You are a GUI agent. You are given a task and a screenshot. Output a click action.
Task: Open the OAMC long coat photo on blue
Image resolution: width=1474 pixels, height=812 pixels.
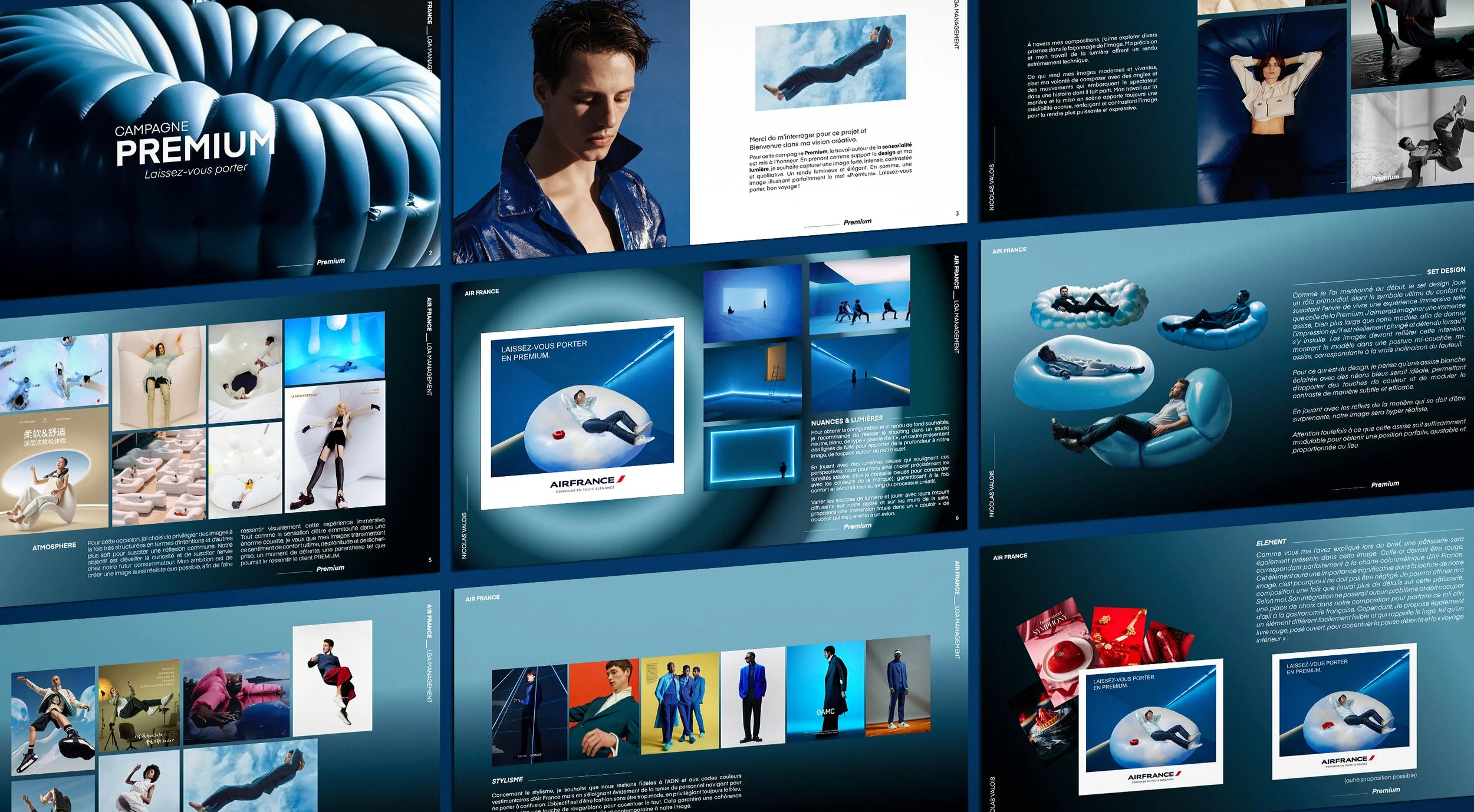click(825, 691)
